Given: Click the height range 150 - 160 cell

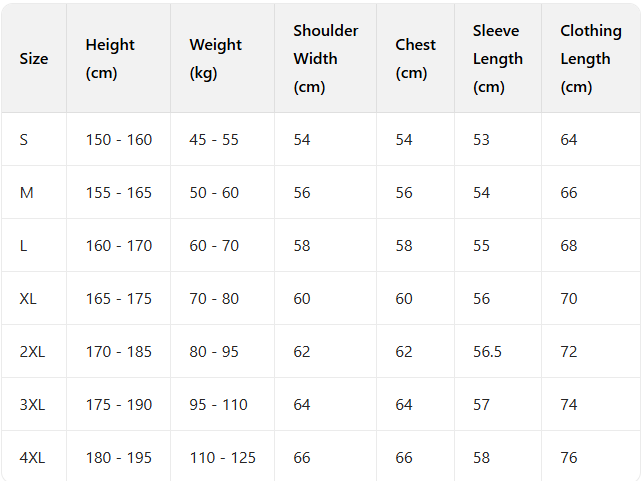Looking at the screenshot, I should point(119,140).
